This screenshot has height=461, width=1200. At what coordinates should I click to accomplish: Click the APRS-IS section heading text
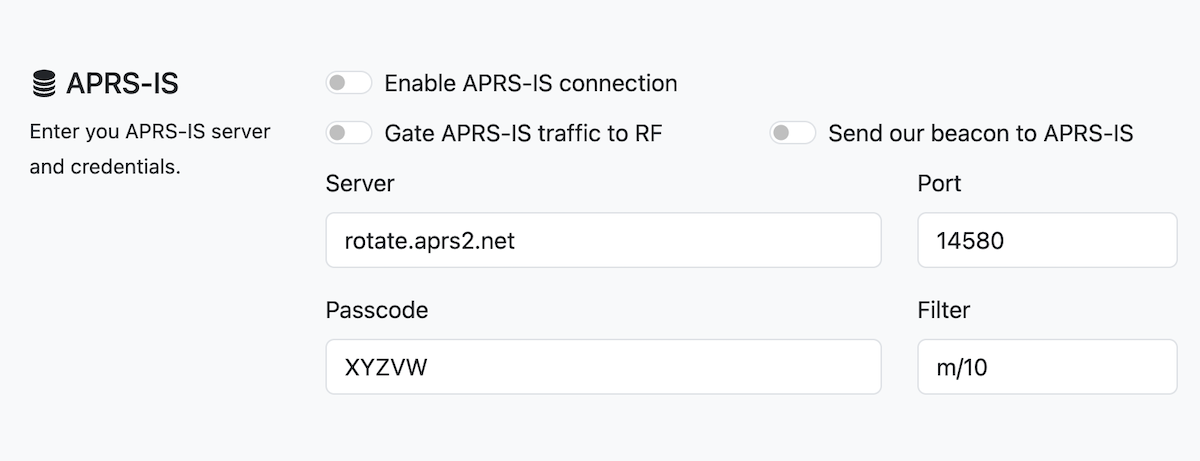(x=122, y=84)
